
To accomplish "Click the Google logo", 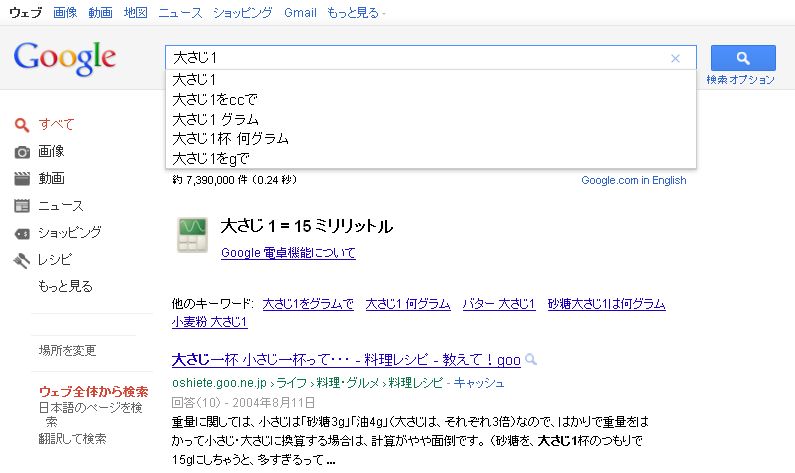I will pos(65,58).
